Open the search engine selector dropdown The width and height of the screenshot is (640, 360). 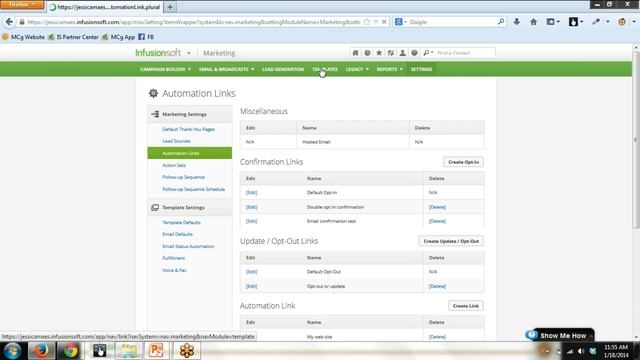[x=400, y=22]
